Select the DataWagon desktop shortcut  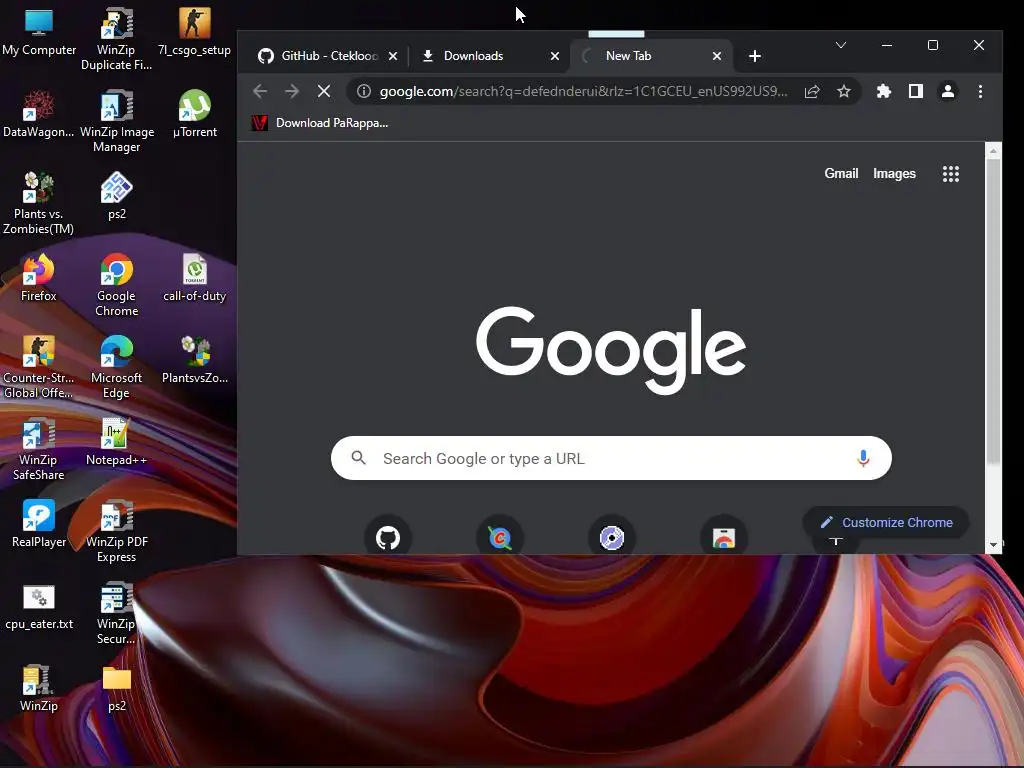(39, 114)
